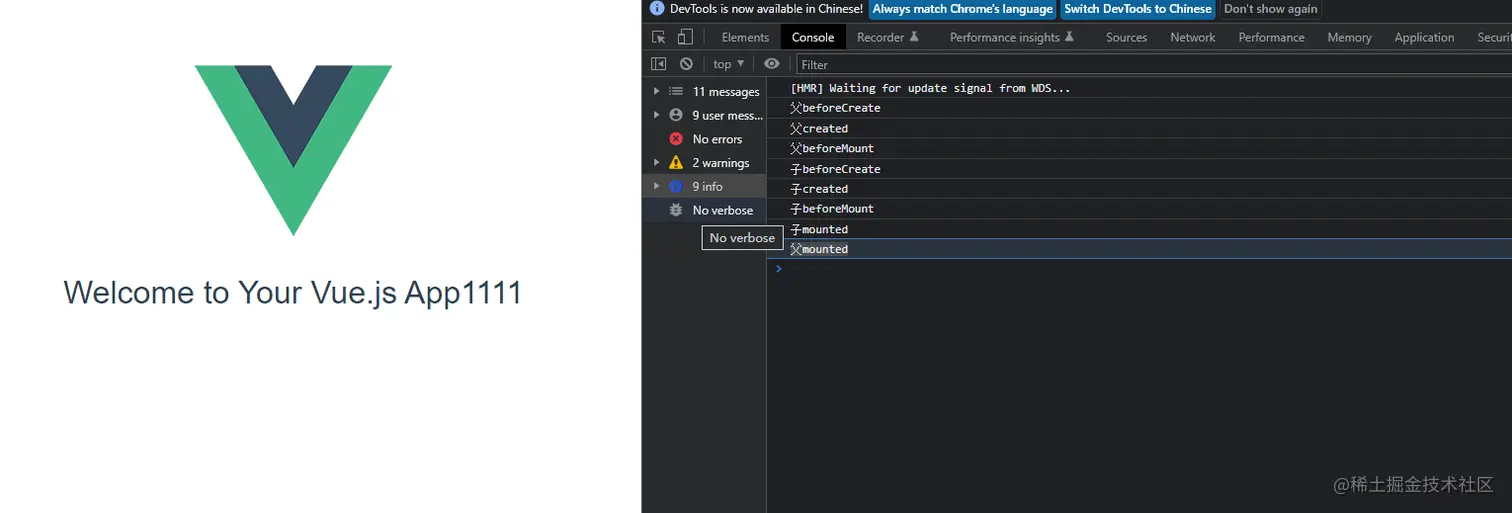This screenshot has width=1512, height=513.
Task: Click the Welcome to Your Vue.js App1111 heading
Action: (293, 293)
